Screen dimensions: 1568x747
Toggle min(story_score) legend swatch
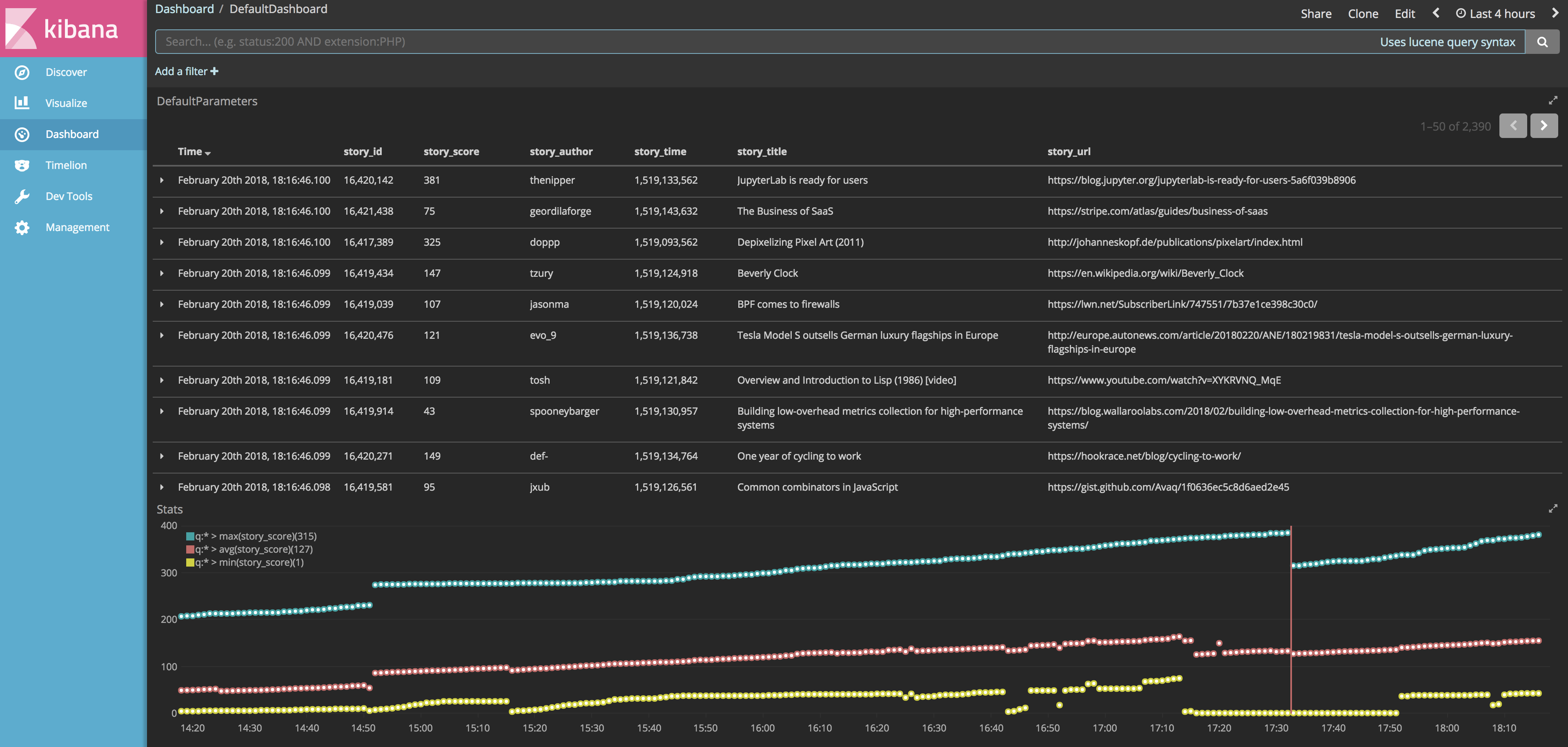pos(190,562)
